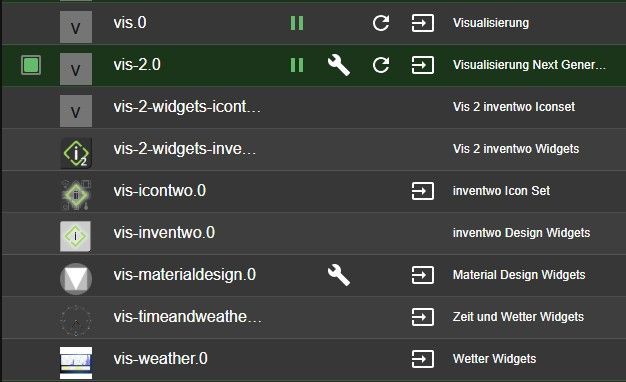Click inventwo Icon Set text

coord(501,191)
